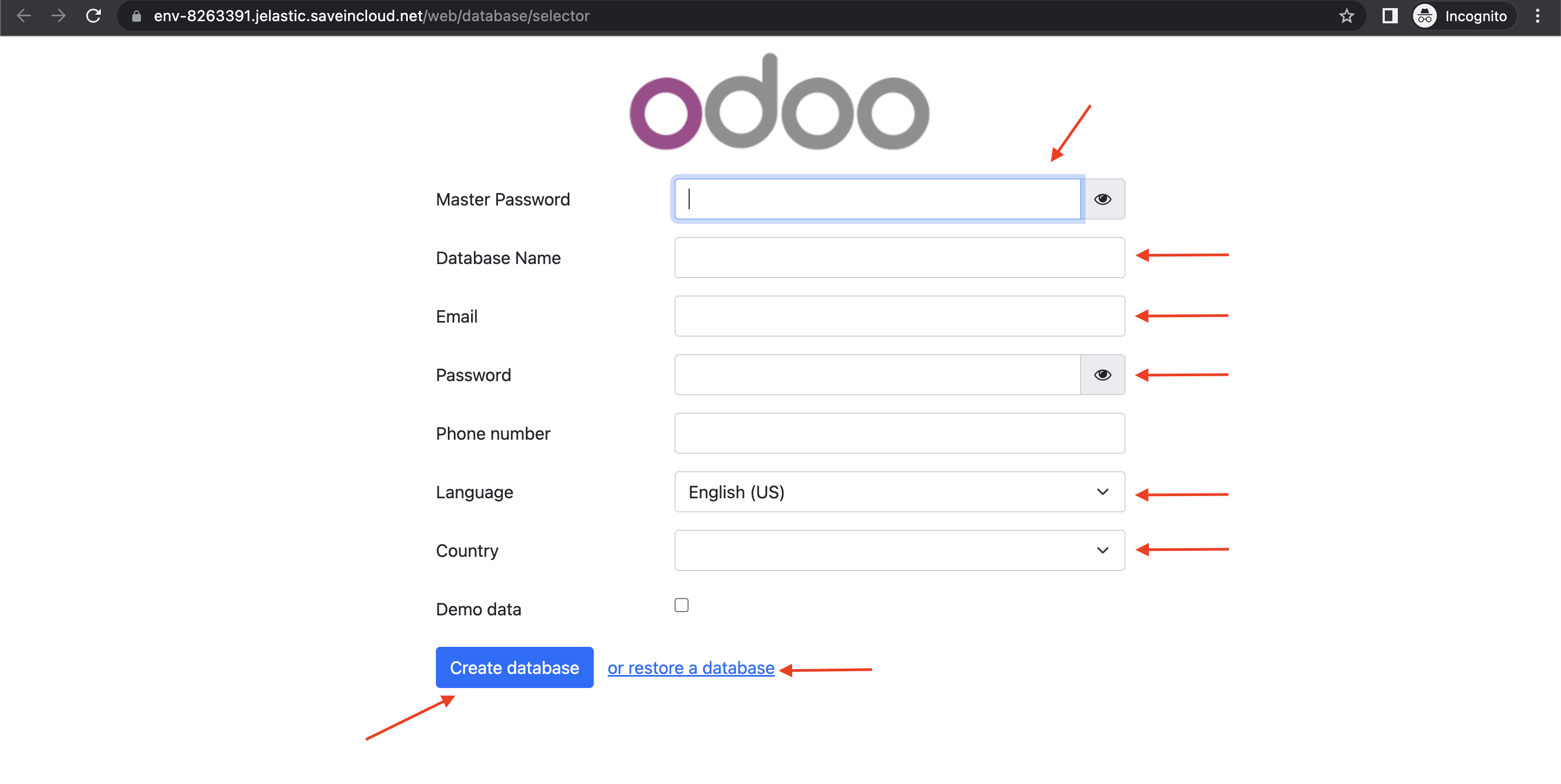This screenshot has height=784, width=1561.
Task: Expand the Country dropdown
Action: 900,550
